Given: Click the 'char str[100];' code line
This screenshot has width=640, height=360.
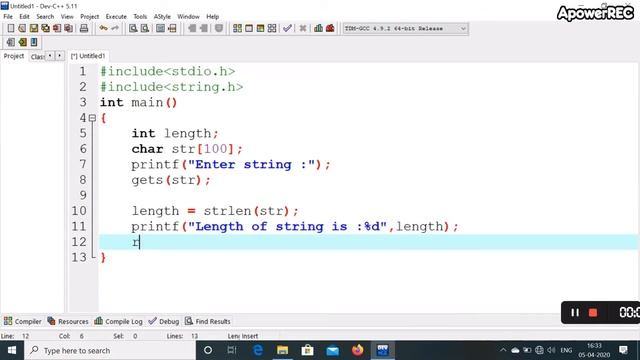Looking at the screenshot, I should (x=187, y=149).
